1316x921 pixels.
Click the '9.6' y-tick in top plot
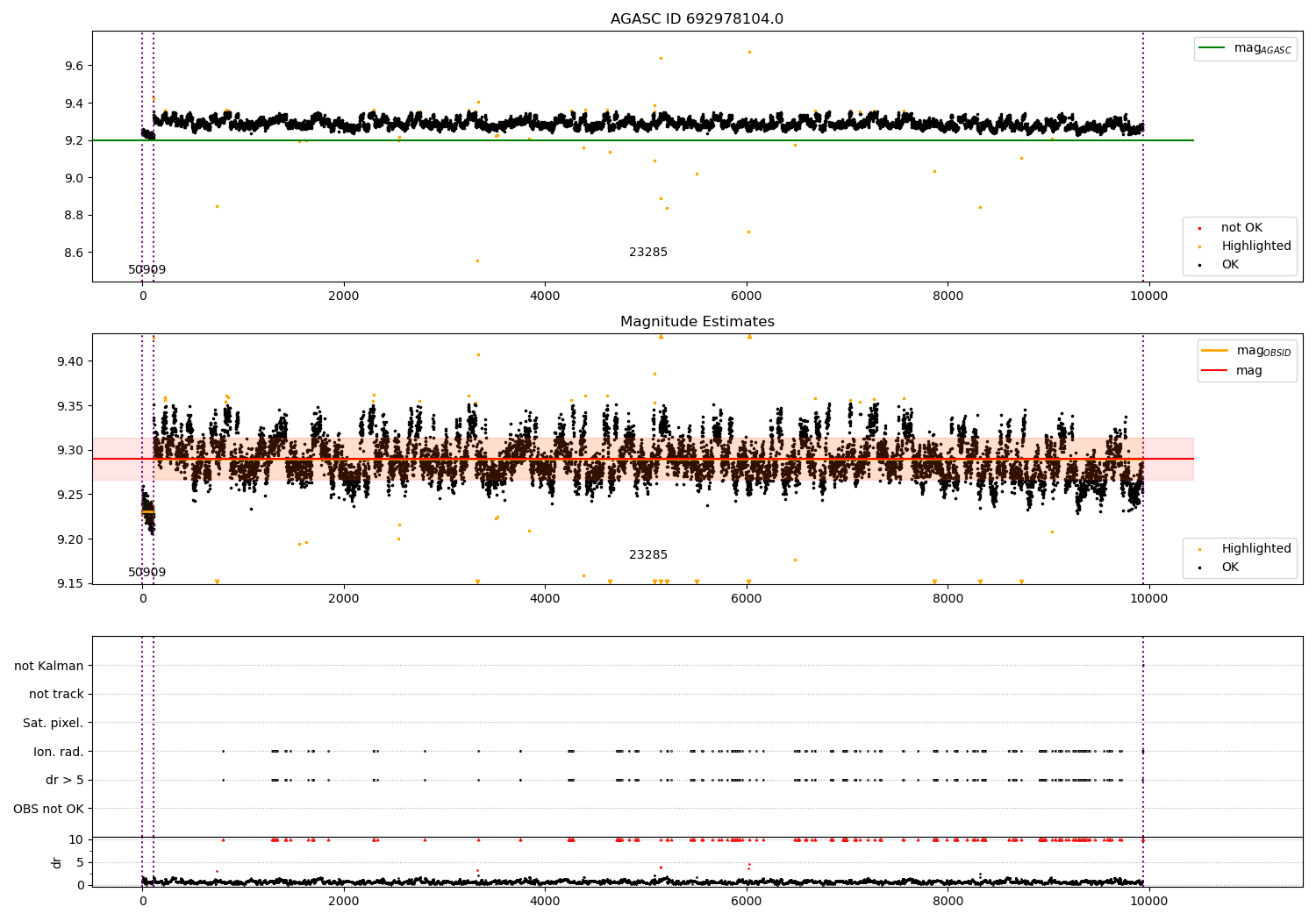(74, 67)
